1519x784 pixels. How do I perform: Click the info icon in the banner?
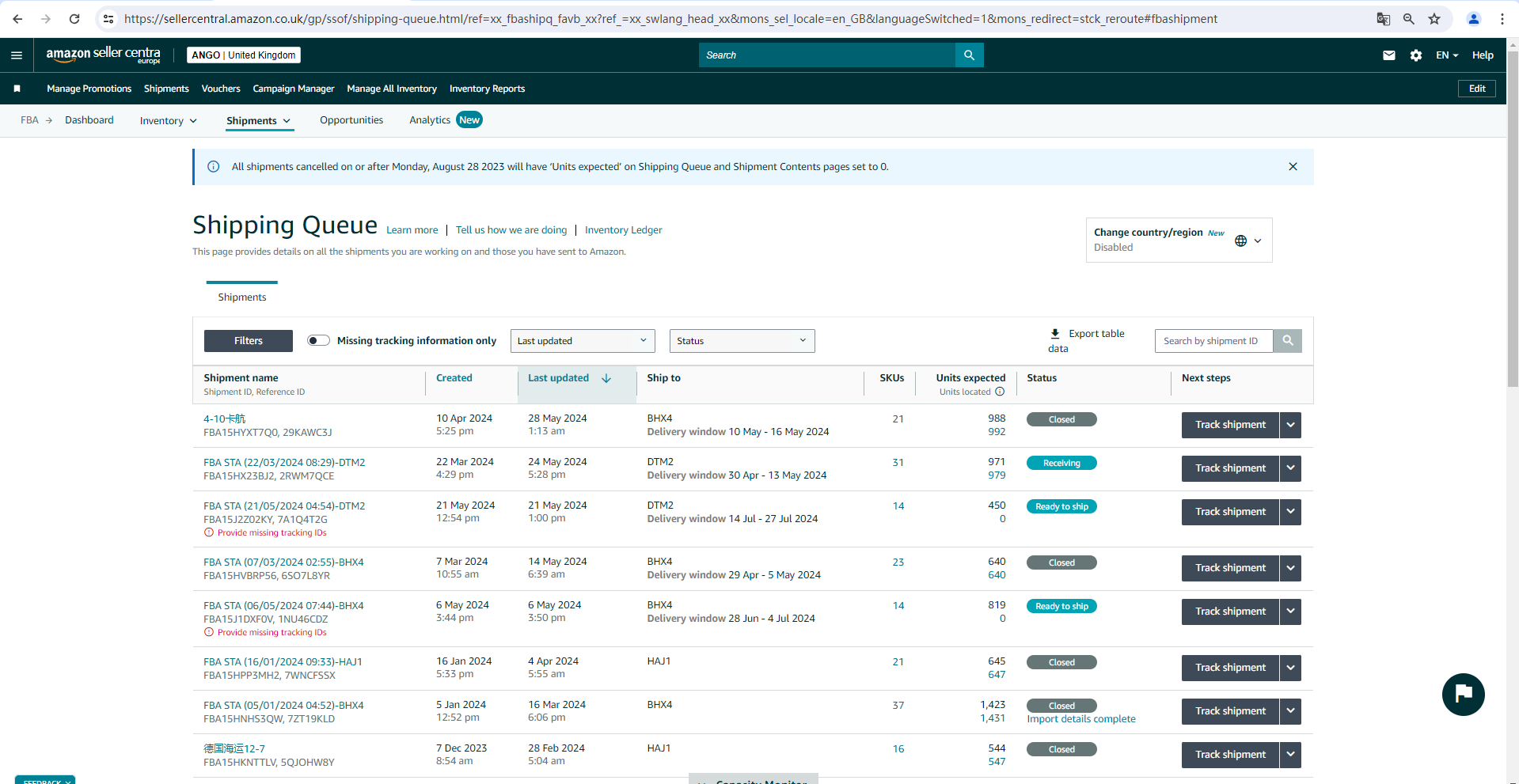point(213,167)
